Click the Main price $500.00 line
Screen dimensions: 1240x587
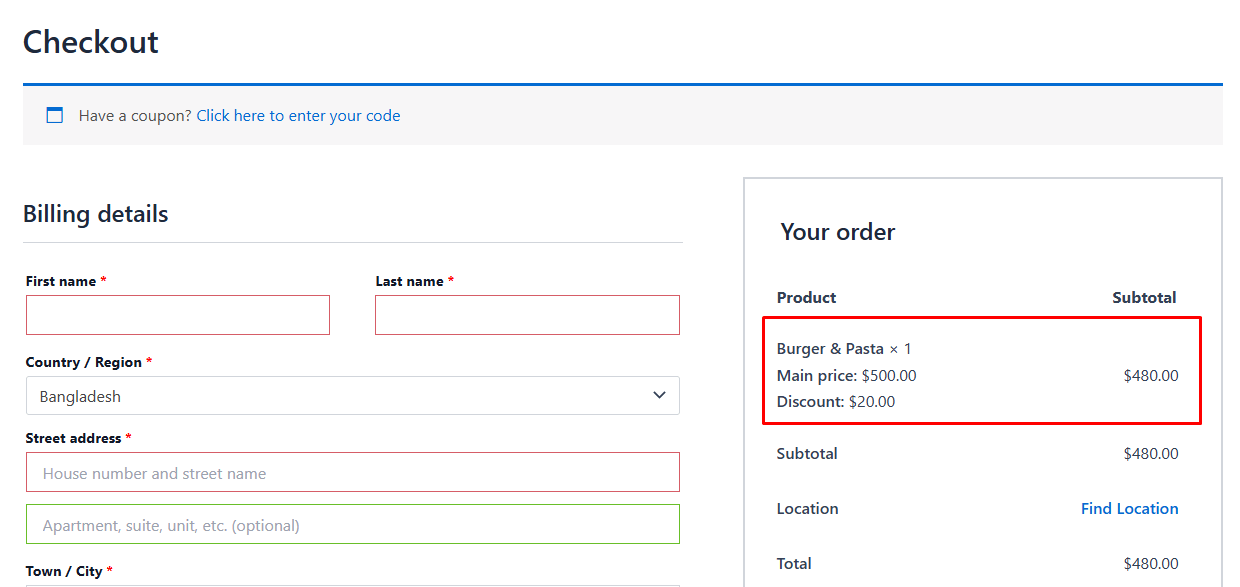click(x=846, y=376)
